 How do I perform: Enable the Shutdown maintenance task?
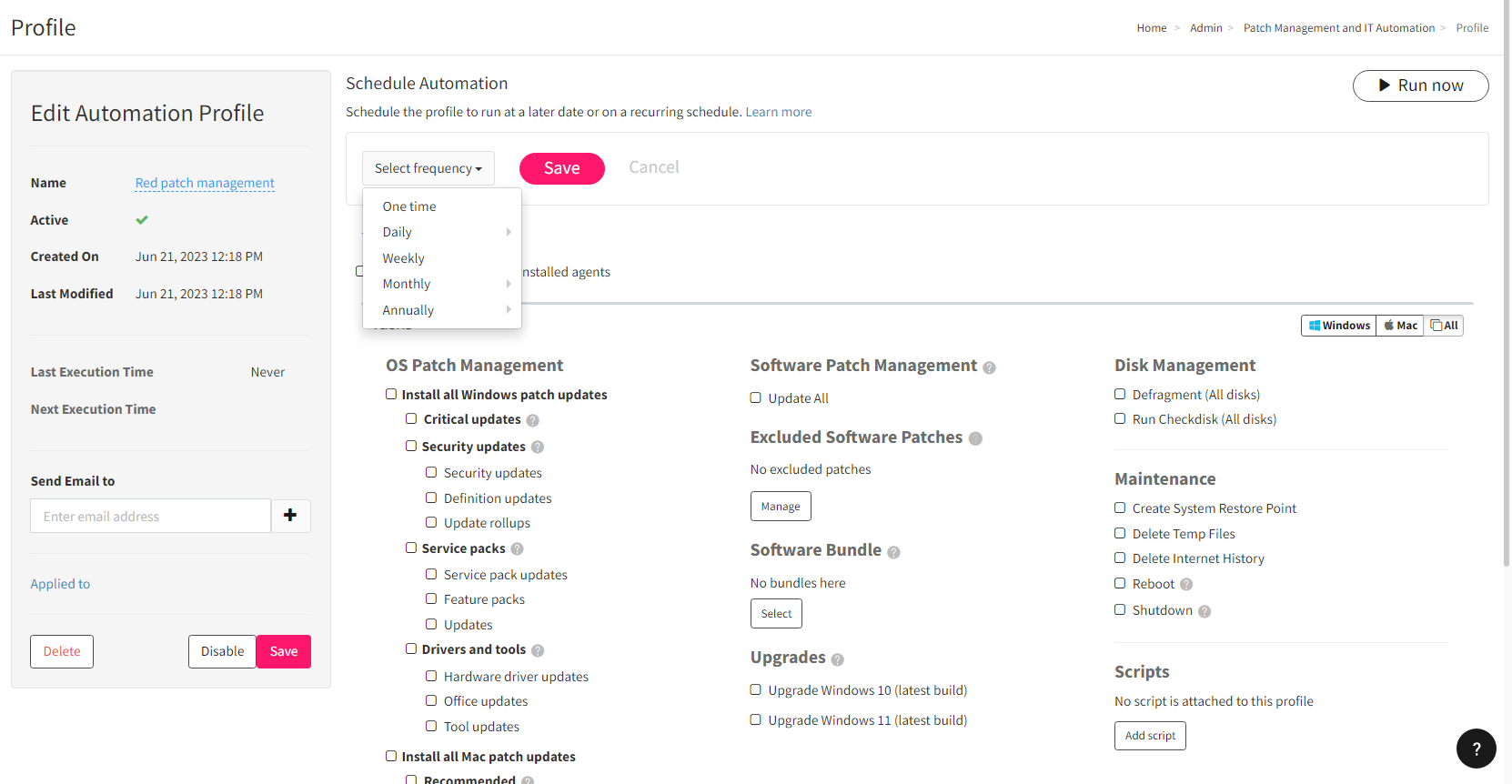point(1120,609)
